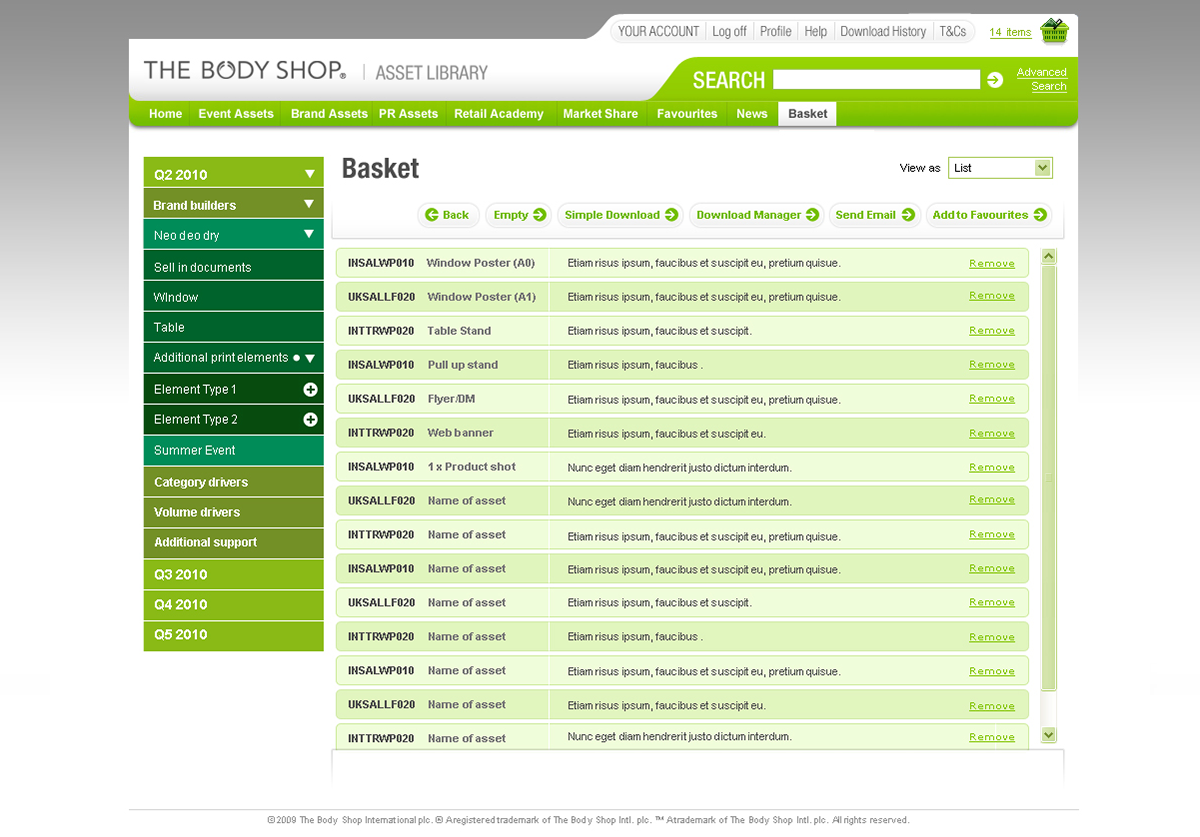Image resolution: width=1200 pixels, height=837 pixels.
Task: Open the View as List dropdown
Action: (x=1000, y=168)
